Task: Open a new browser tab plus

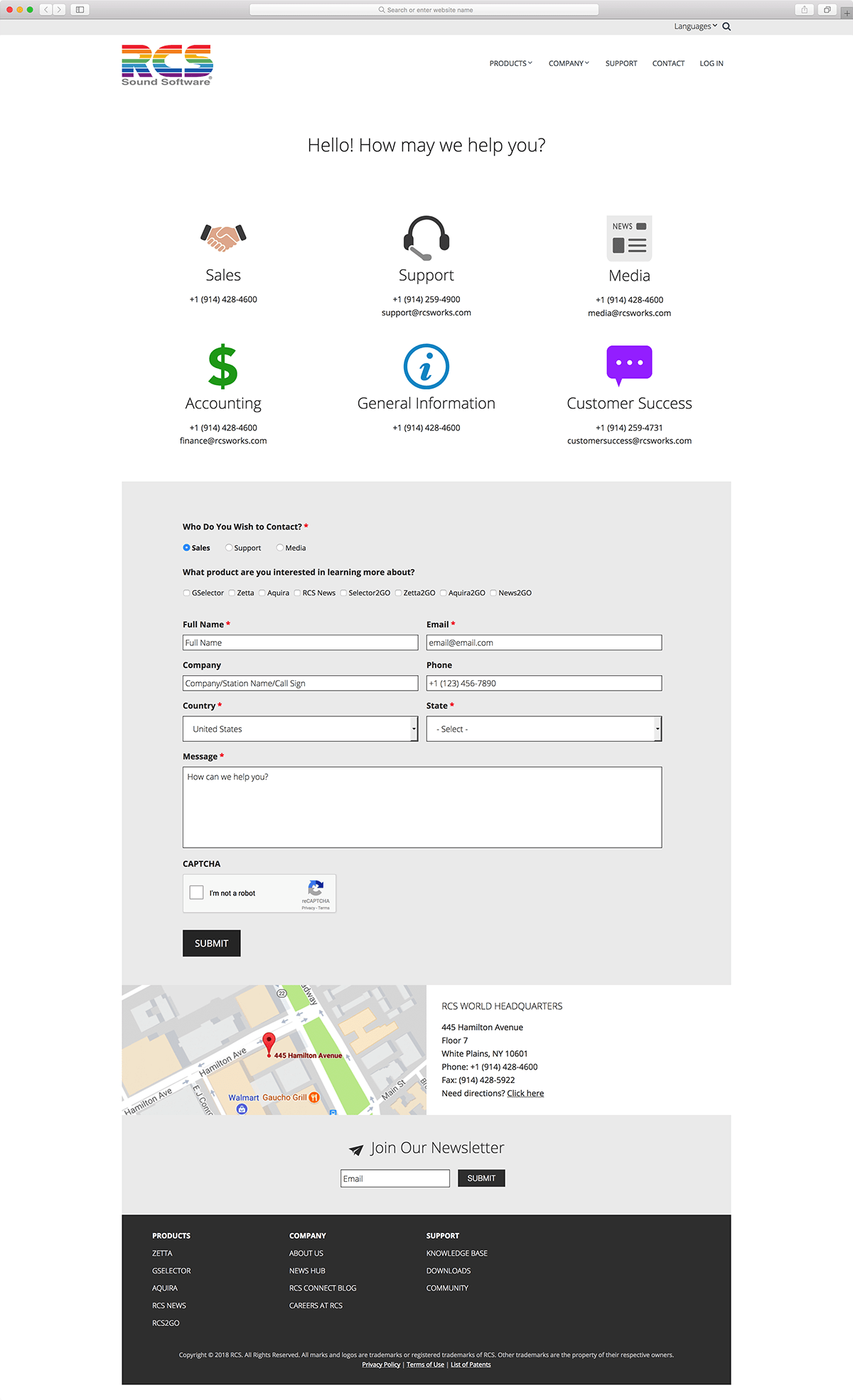Action: tap(847, 12)
